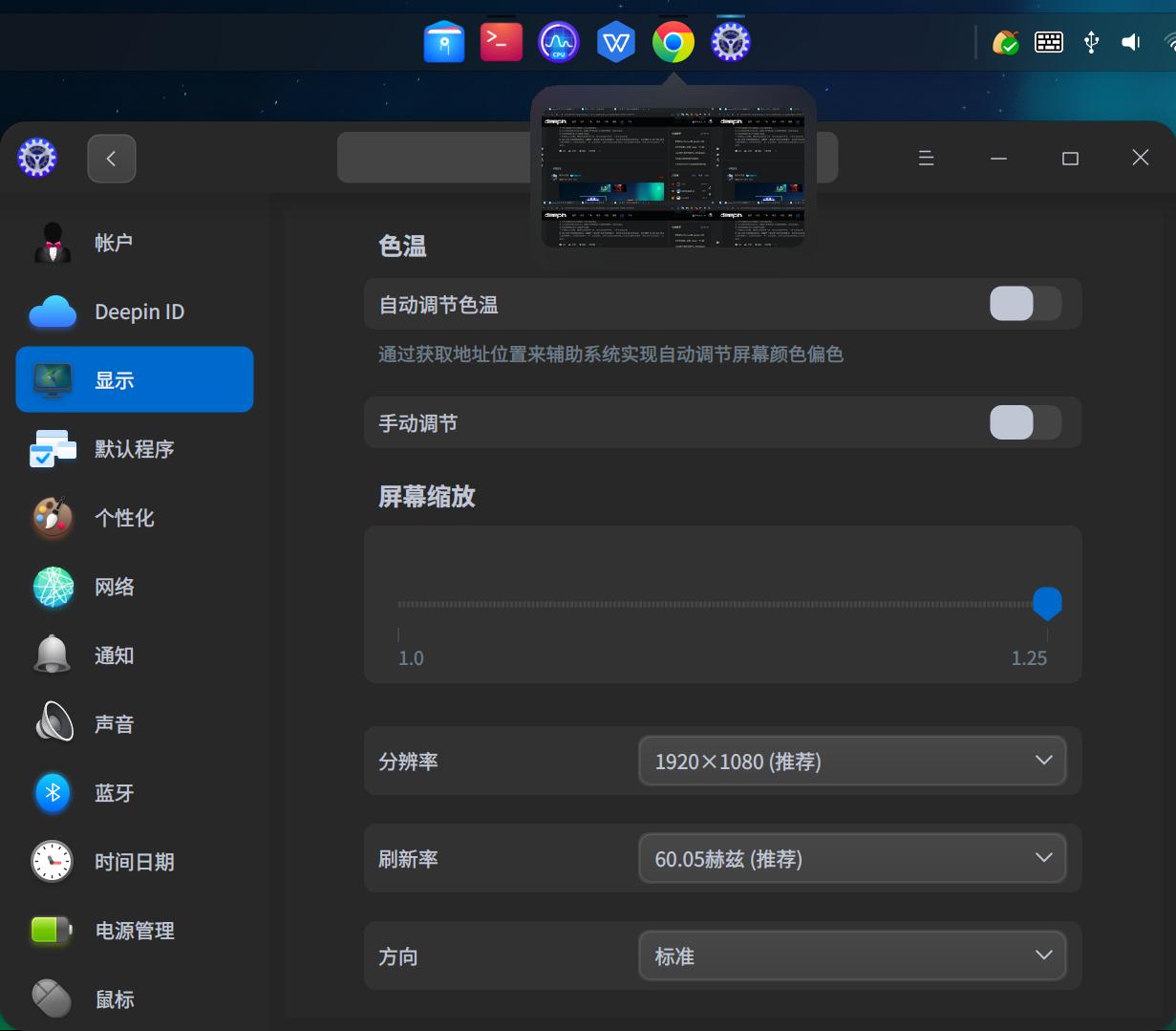Click the 时间日期 clock icon
1176x1031 pixels.
(x=53, y=862)
